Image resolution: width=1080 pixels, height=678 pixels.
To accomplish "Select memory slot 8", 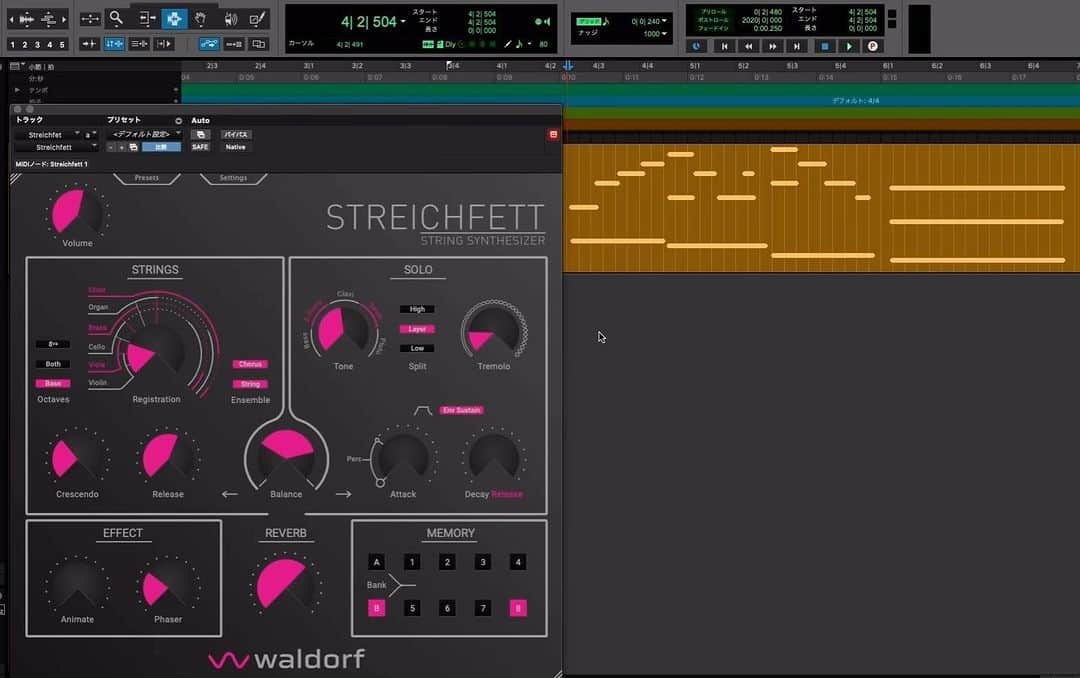I will click(x=518, y=608).
